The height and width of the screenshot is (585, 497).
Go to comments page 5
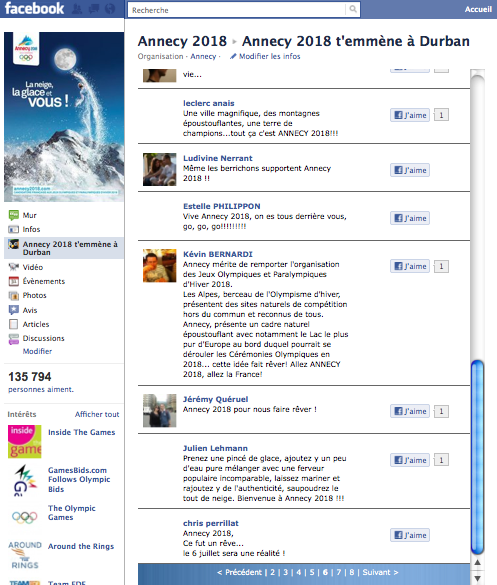pyautogui.click(x=312, y=572)
